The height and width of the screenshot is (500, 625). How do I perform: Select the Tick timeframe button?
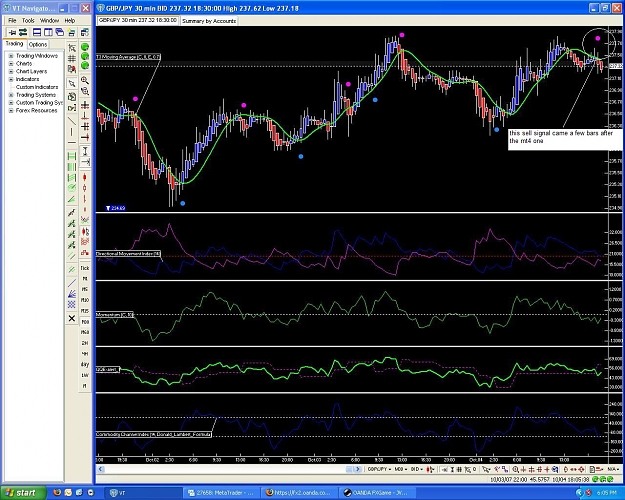85,268
